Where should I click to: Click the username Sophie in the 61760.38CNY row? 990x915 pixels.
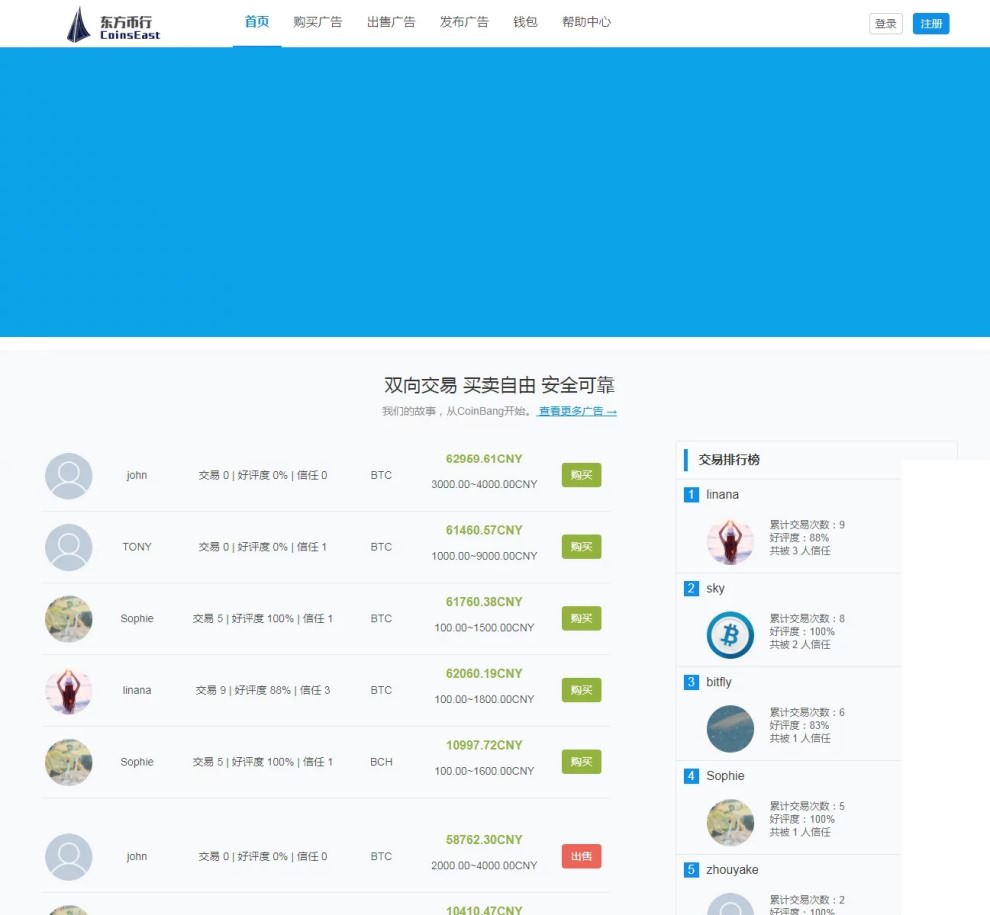[137, 619]
